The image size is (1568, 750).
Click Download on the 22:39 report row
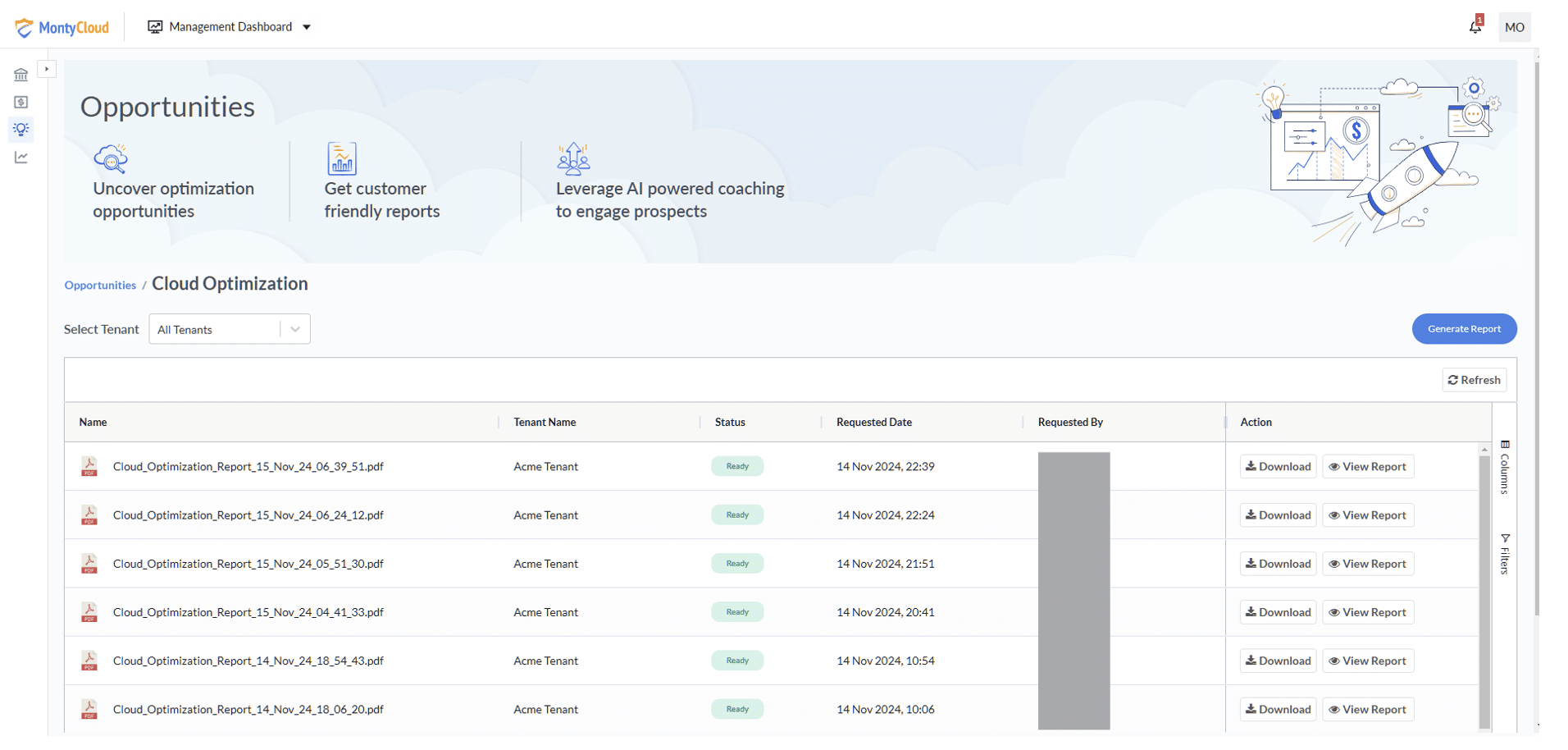tap(1277, 466)
